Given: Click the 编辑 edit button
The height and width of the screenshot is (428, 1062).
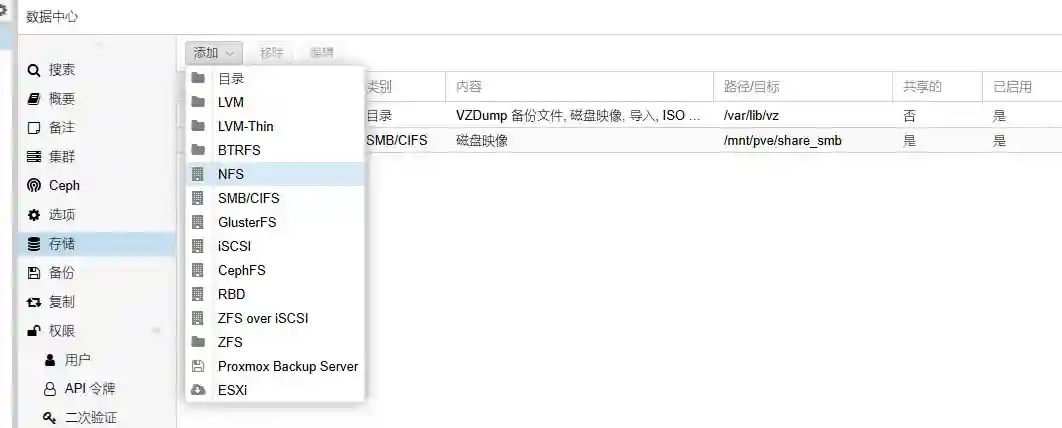Looking at the screenshot, I should coord(322,53).
